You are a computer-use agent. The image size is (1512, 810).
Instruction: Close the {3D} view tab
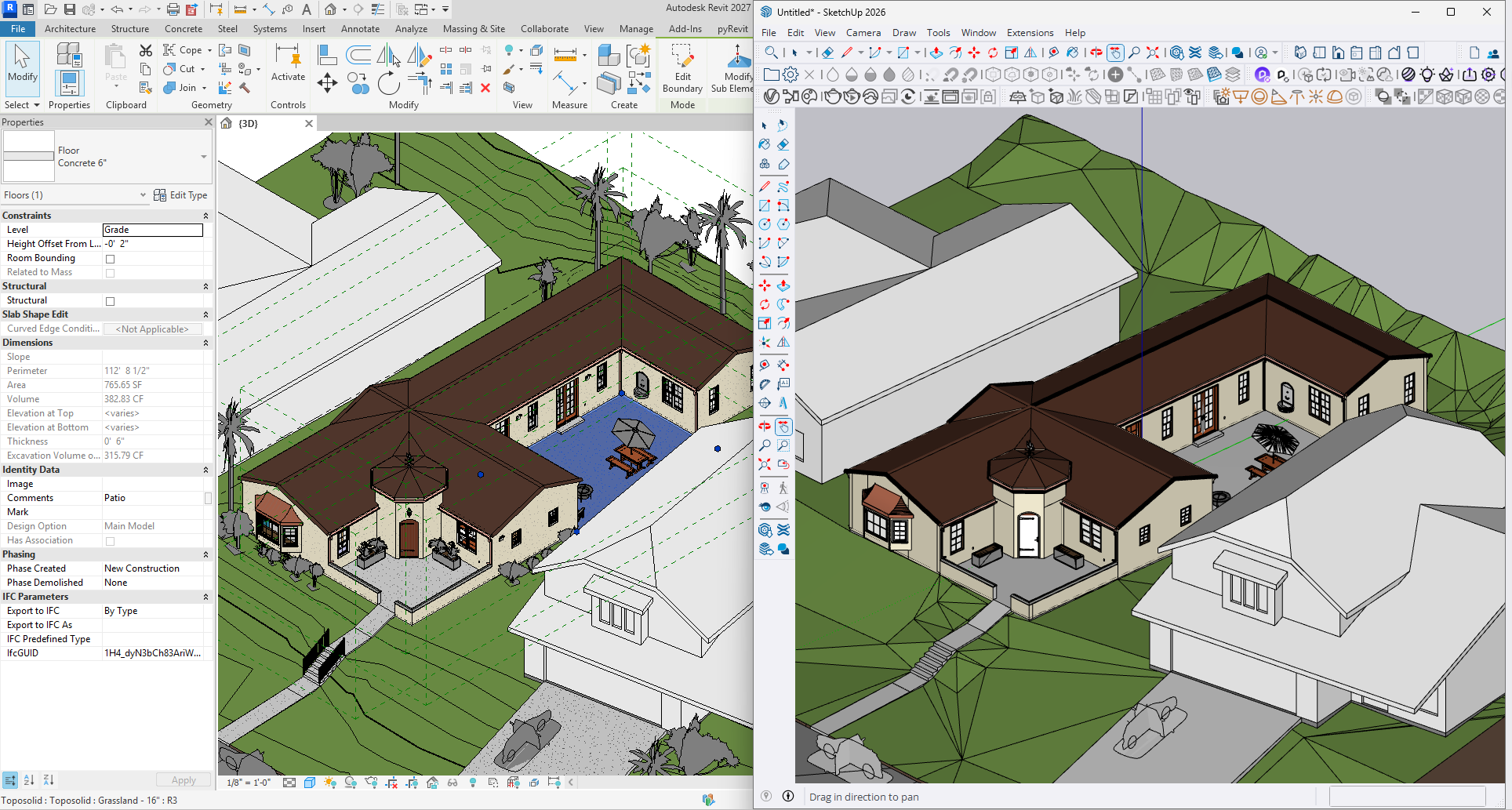pos(309,123)
